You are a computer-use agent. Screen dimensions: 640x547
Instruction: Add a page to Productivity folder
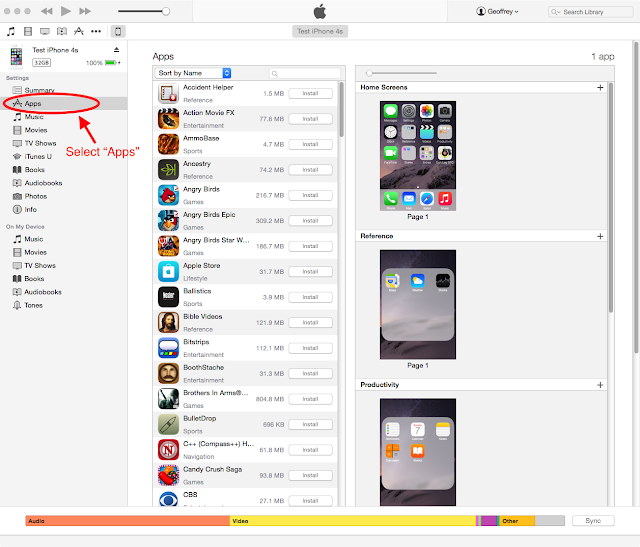(x=600, y=385)
